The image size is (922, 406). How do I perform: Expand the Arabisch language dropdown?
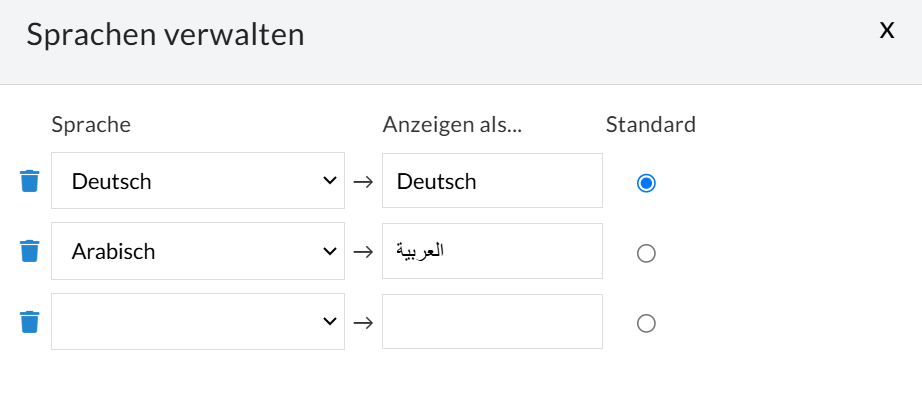click(x=198, y=251)
